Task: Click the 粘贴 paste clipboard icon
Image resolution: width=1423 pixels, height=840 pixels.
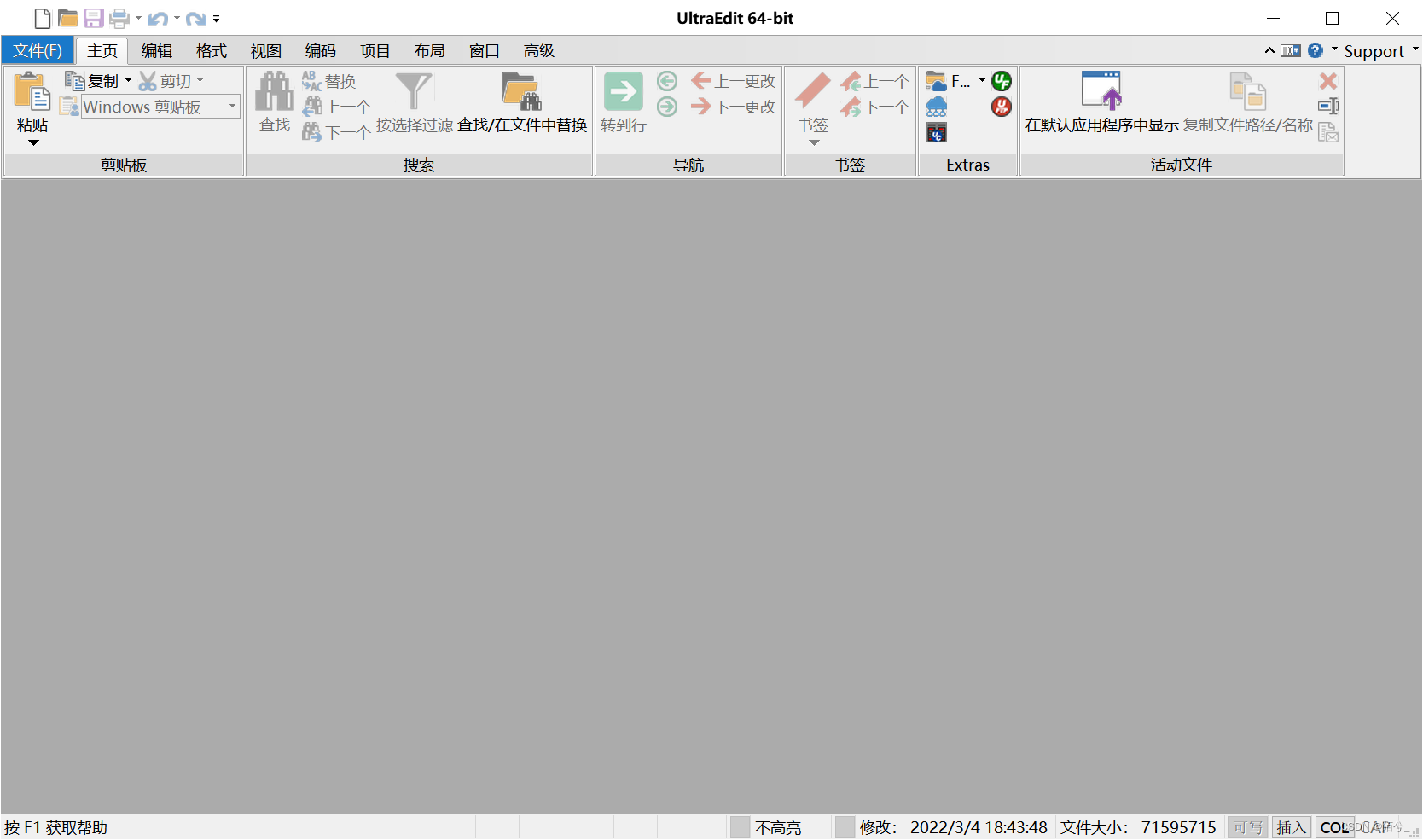Action: tap(32, 91)
